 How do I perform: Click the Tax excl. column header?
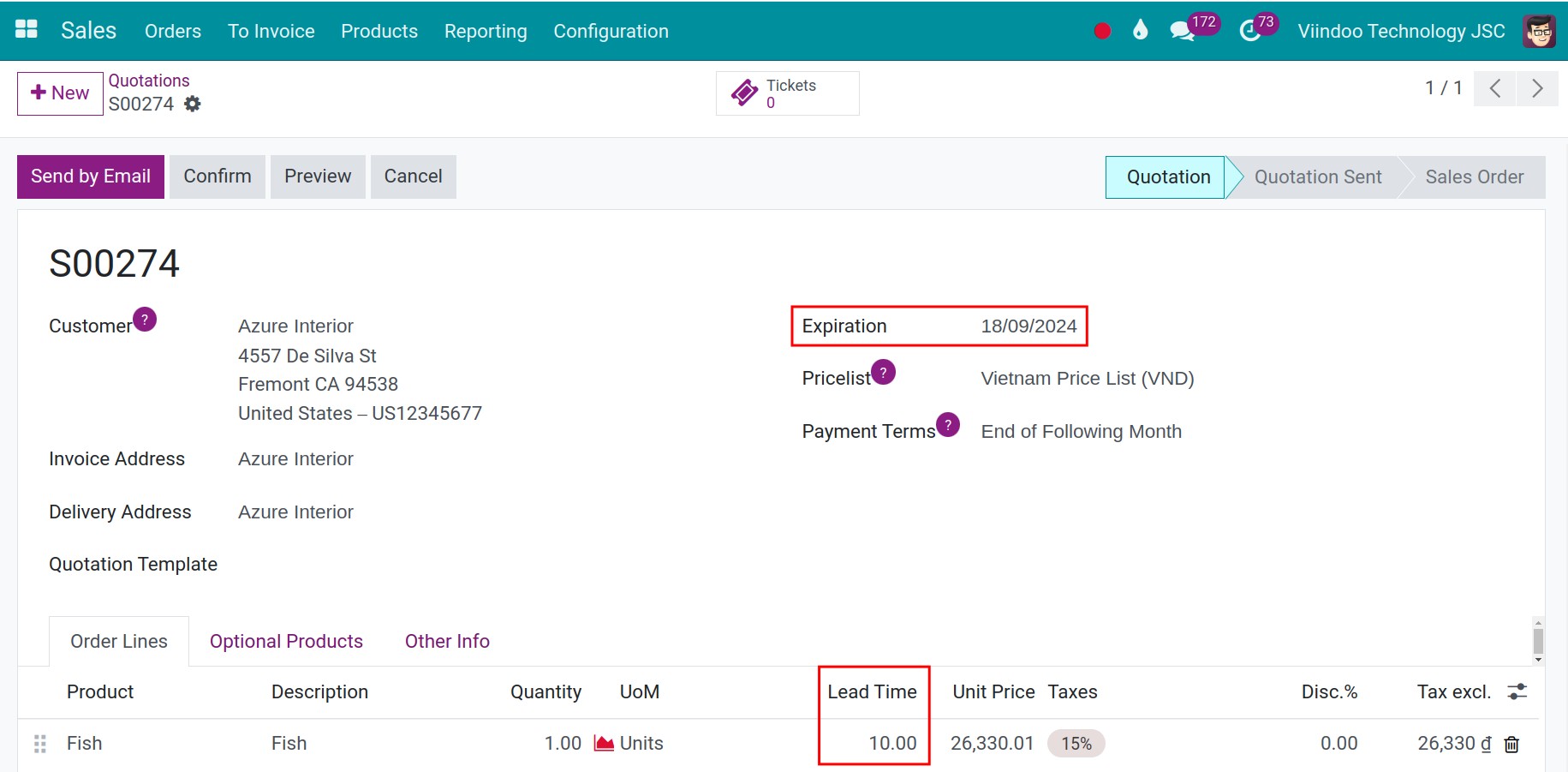coord(1453,692)
